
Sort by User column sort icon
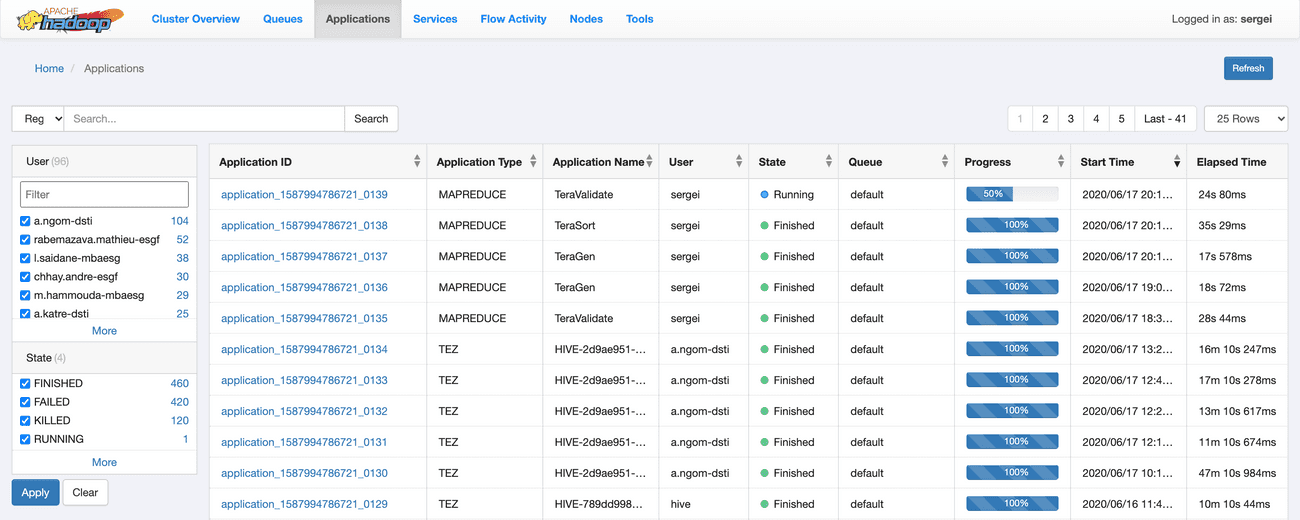pyautogui.click(x=739, y=162)
